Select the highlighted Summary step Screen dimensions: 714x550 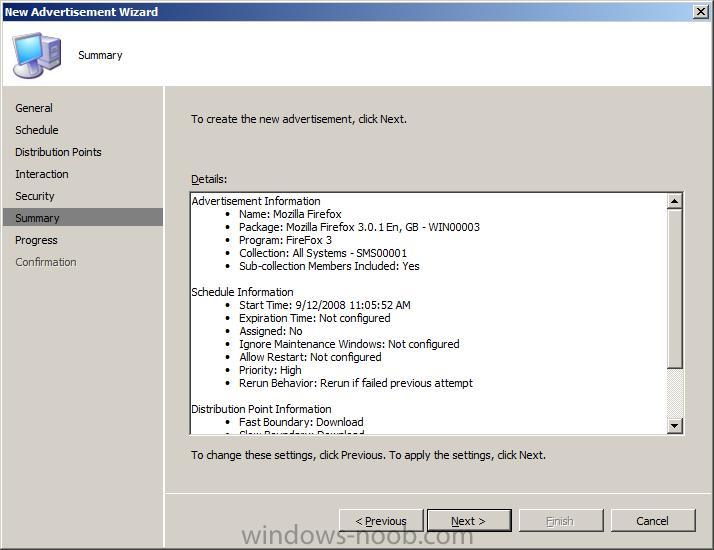coord(83,218)
